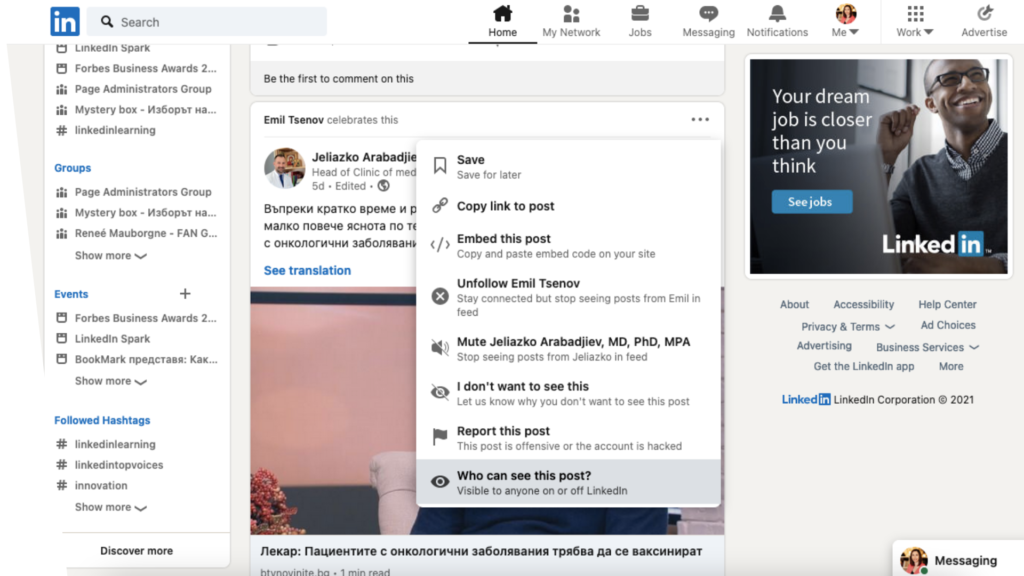This screenshot has height=576, width=1024.
Task: Open LinkedIn Spark under Events
Action: point(112,338)
